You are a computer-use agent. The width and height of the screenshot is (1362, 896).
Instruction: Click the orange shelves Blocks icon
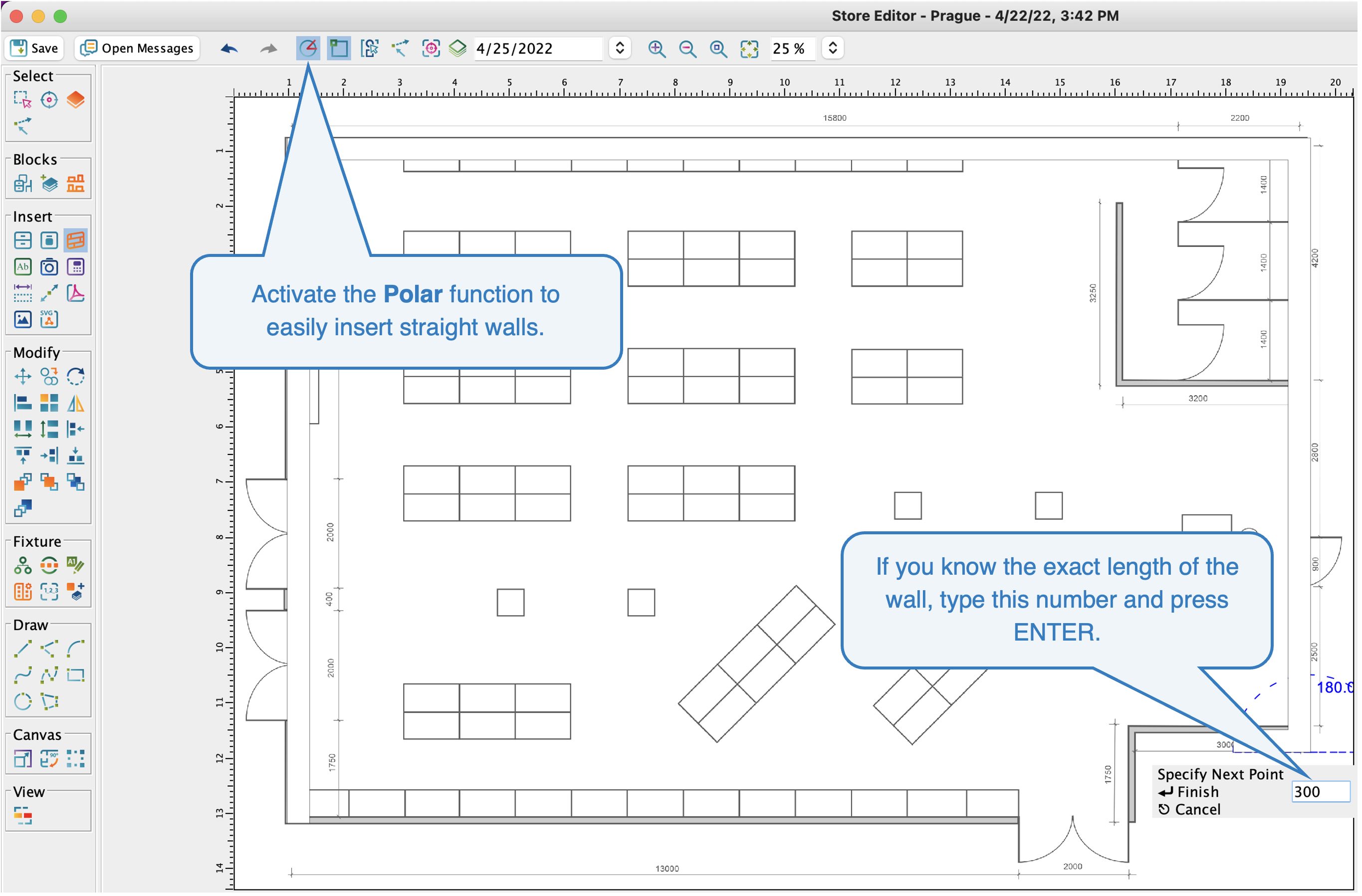pos(75,184)
